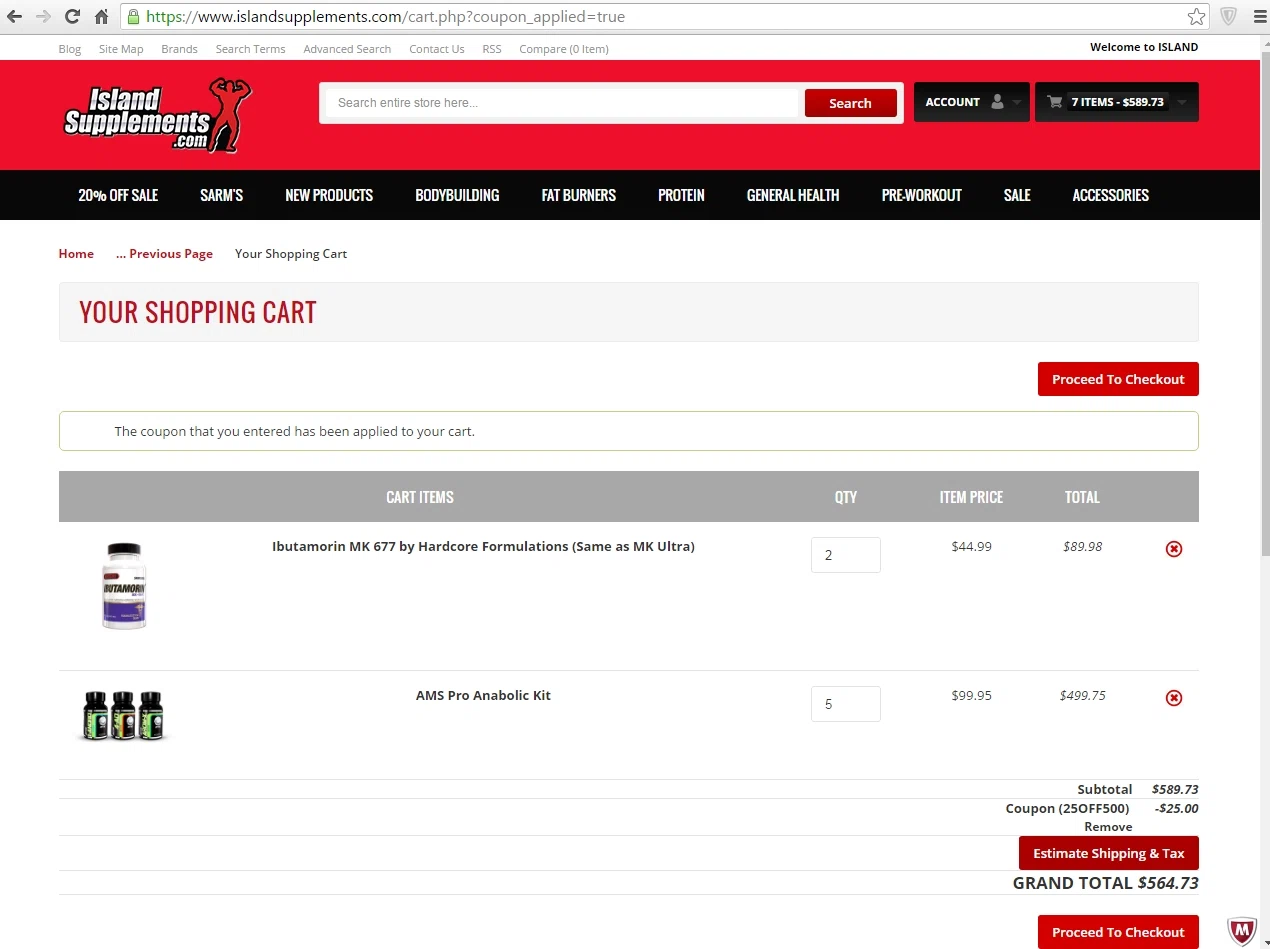Screen dimensions: 1270x949
Task: Click the AMS Pro Anabolic Kit thumbnail
Action: [x=123, y=716]
